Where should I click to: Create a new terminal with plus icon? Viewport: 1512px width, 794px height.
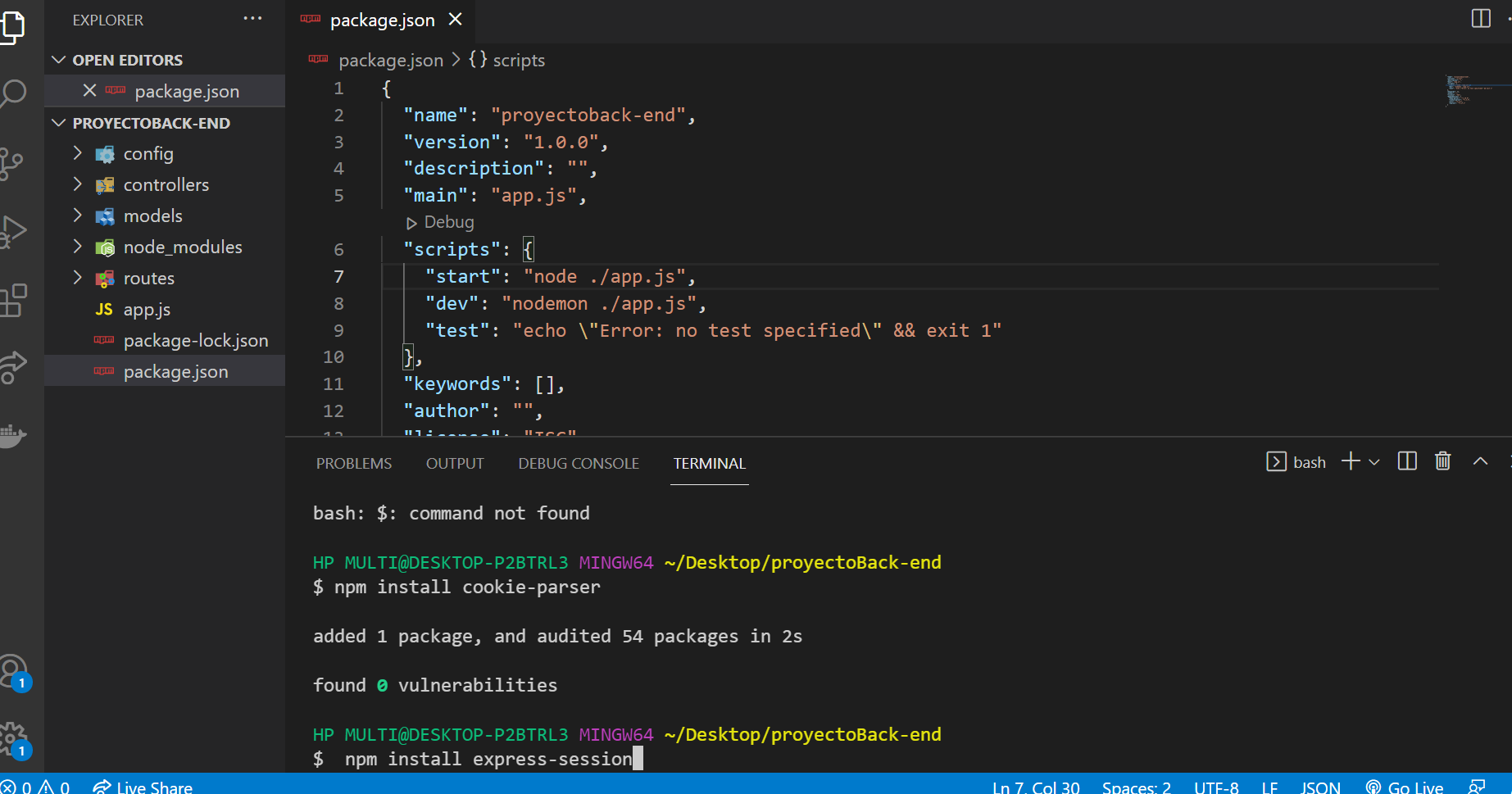point(1351,461)
